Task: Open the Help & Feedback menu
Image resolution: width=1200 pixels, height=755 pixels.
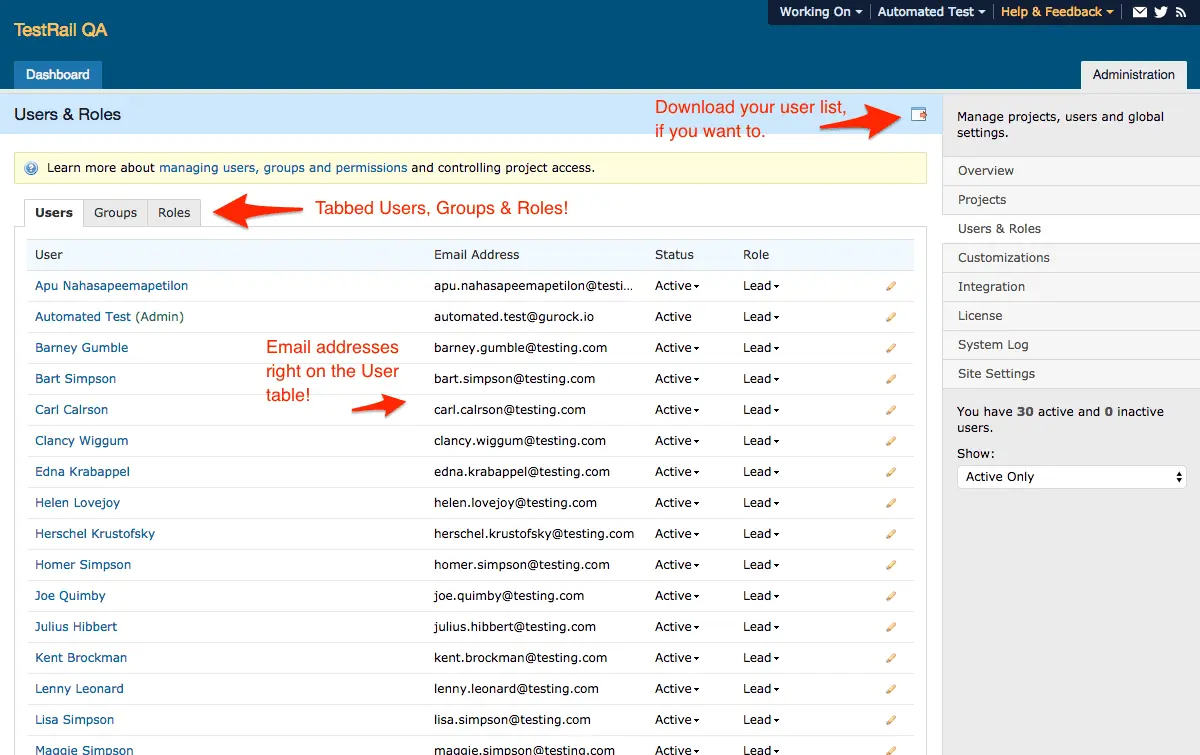Action: (x=1057, y=12)
